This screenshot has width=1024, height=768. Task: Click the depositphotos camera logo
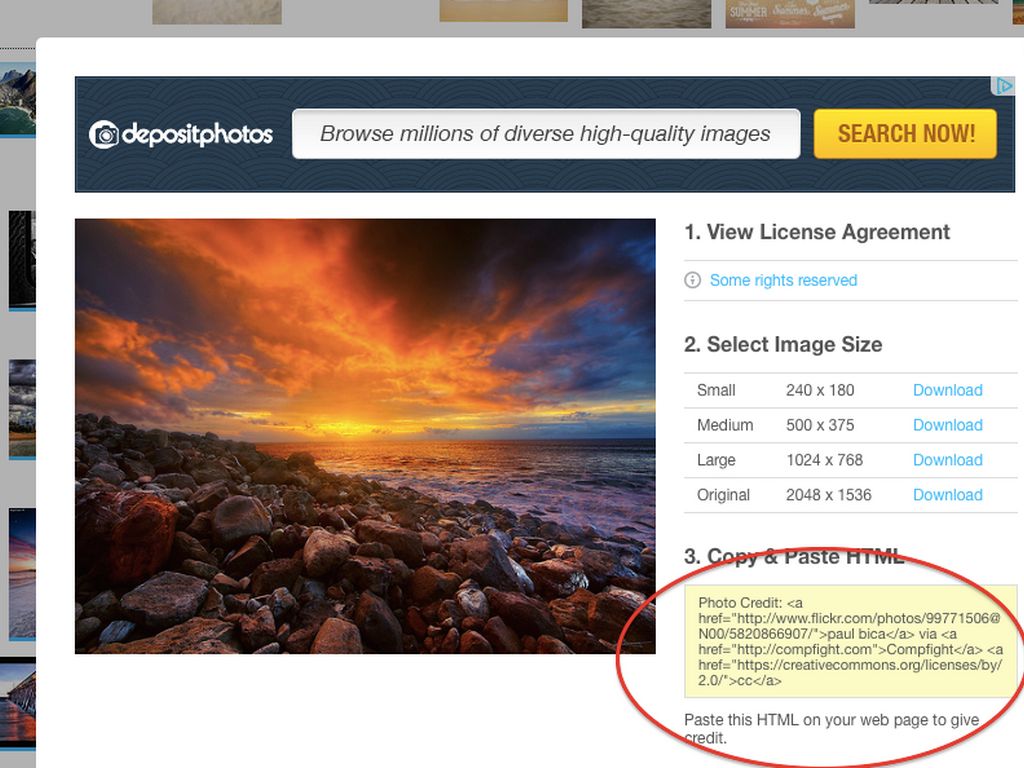104,135
